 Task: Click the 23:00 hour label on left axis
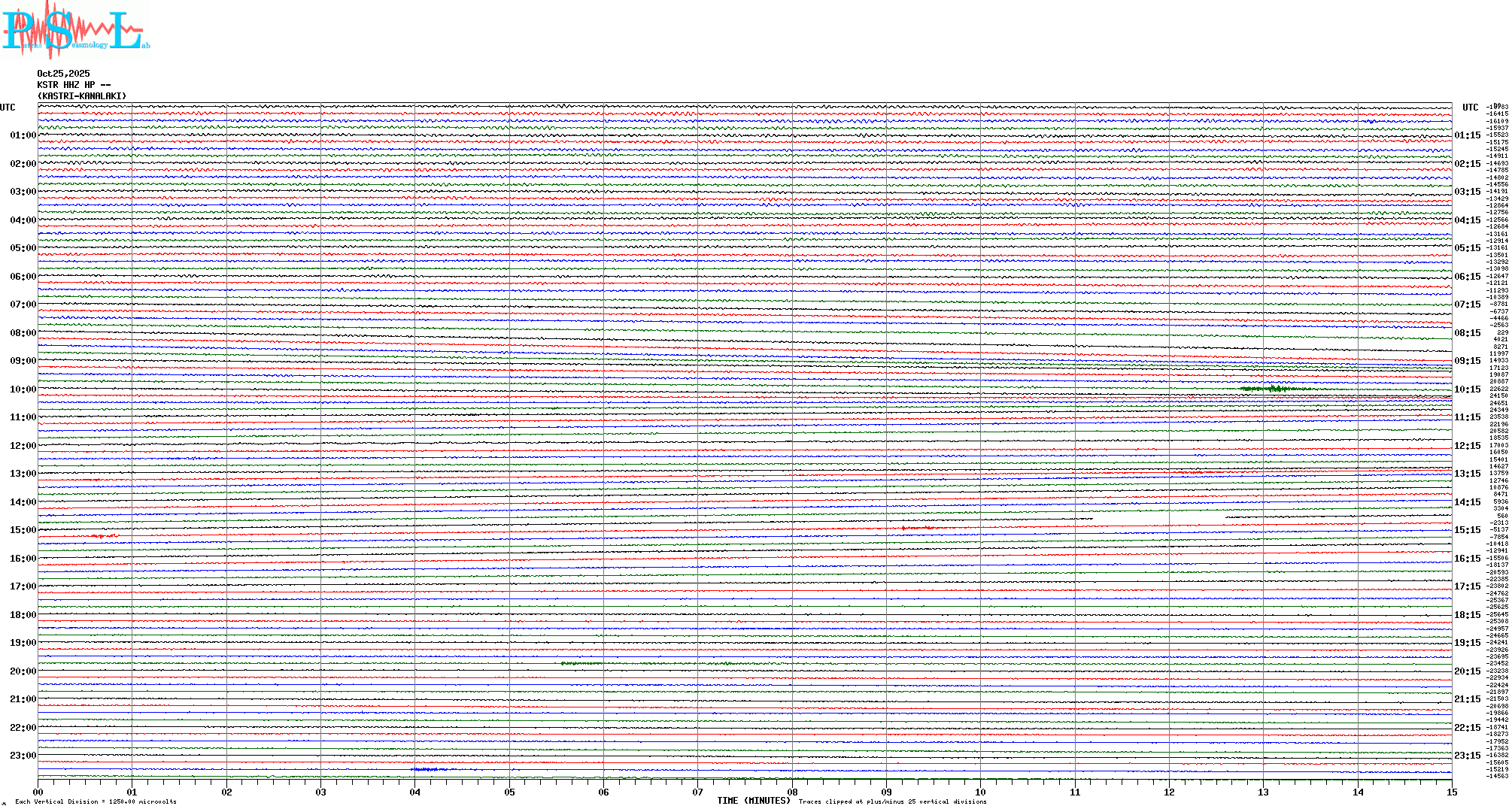pos(23,756)
